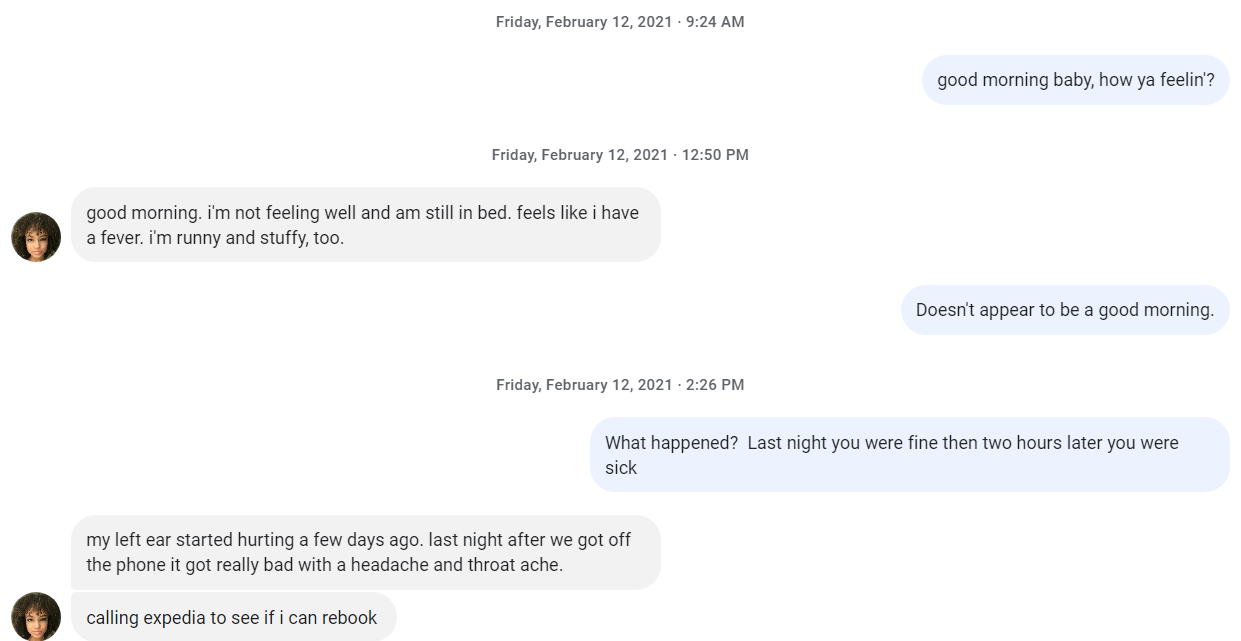Click the 'Friday, February 12, 2021 · 9:24 AM' timestamp
1241x641 pixels.
click(x=620, y=21)
